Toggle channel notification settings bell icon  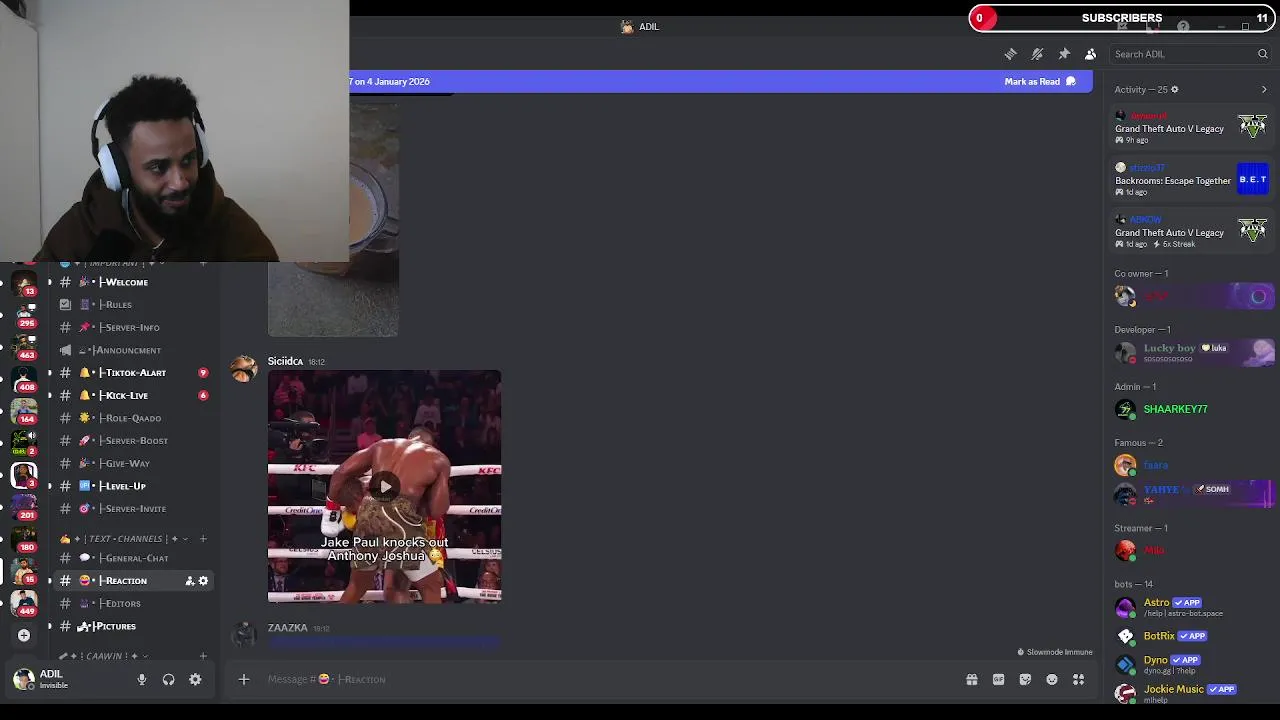coord(1037,54)
